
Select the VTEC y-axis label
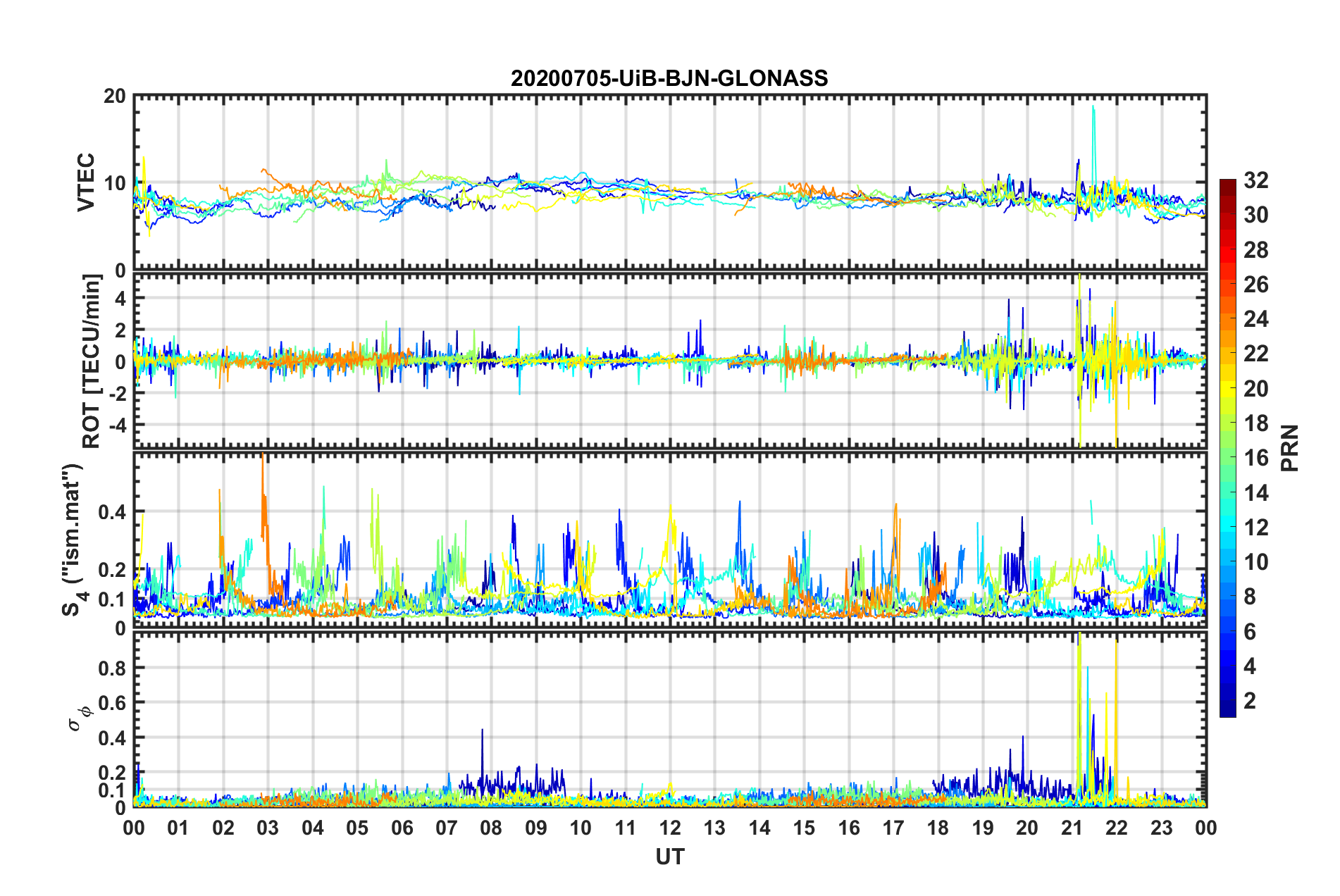[86, 182]
